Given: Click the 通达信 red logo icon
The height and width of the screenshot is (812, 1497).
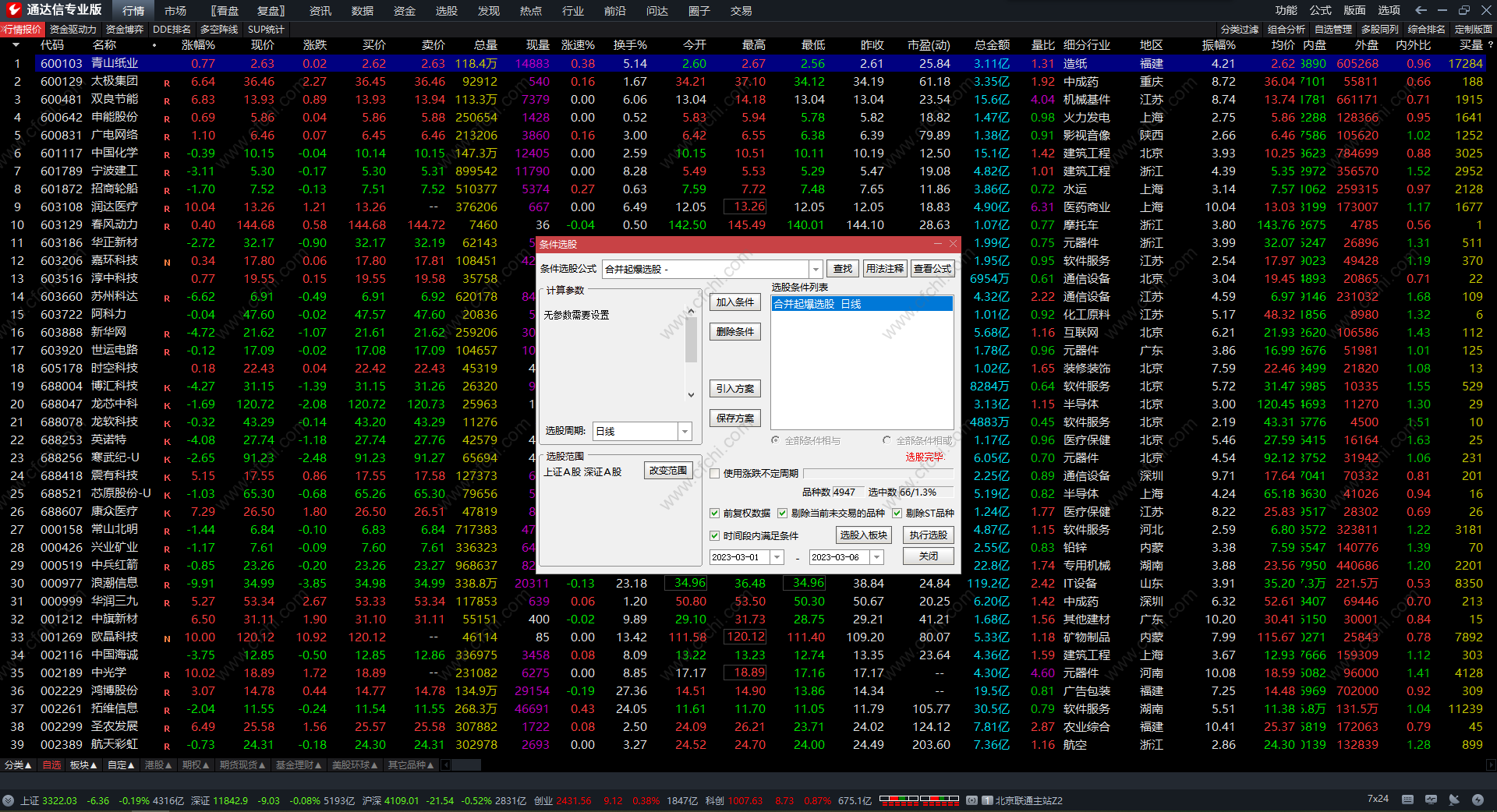Looking at the screenshot, I should tap(13, 10).
